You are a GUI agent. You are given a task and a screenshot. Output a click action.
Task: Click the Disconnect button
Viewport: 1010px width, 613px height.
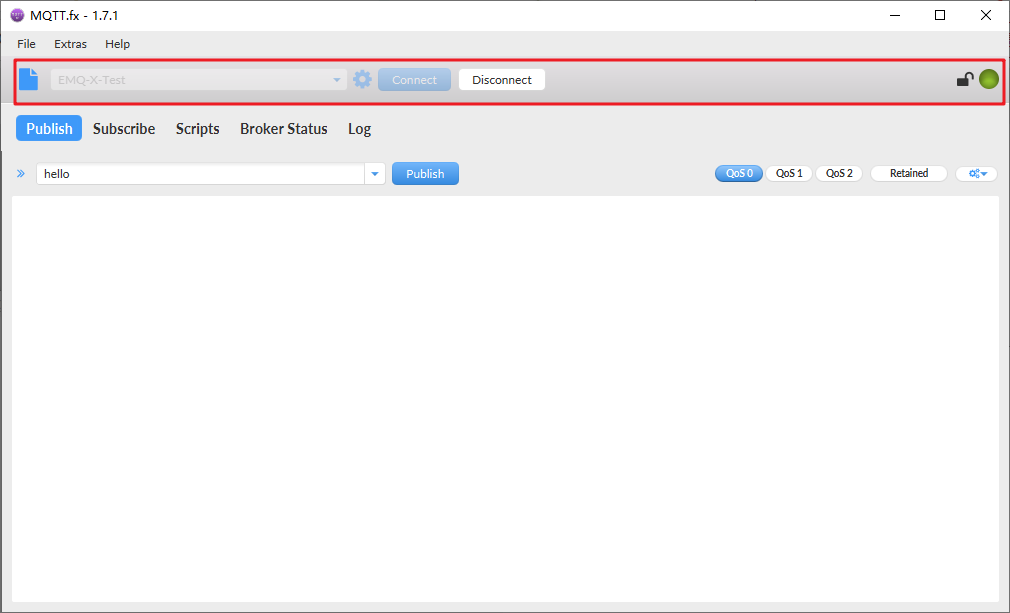[x=502, y=80]
